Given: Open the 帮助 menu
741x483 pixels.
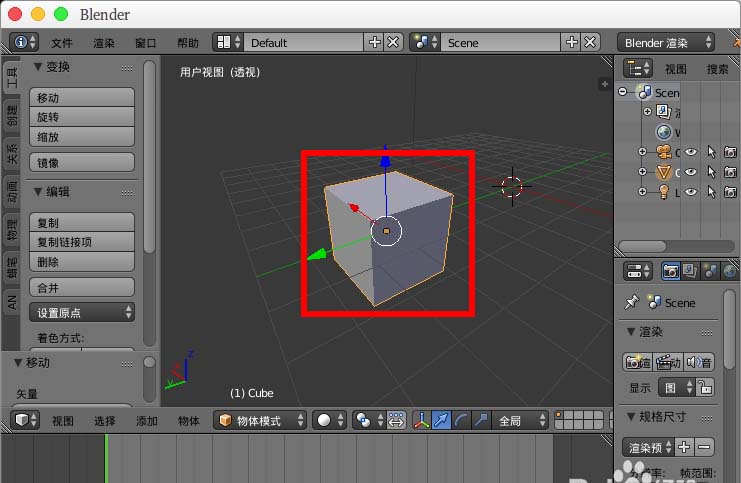Looking at the screenshot, I should pos(188,43).
